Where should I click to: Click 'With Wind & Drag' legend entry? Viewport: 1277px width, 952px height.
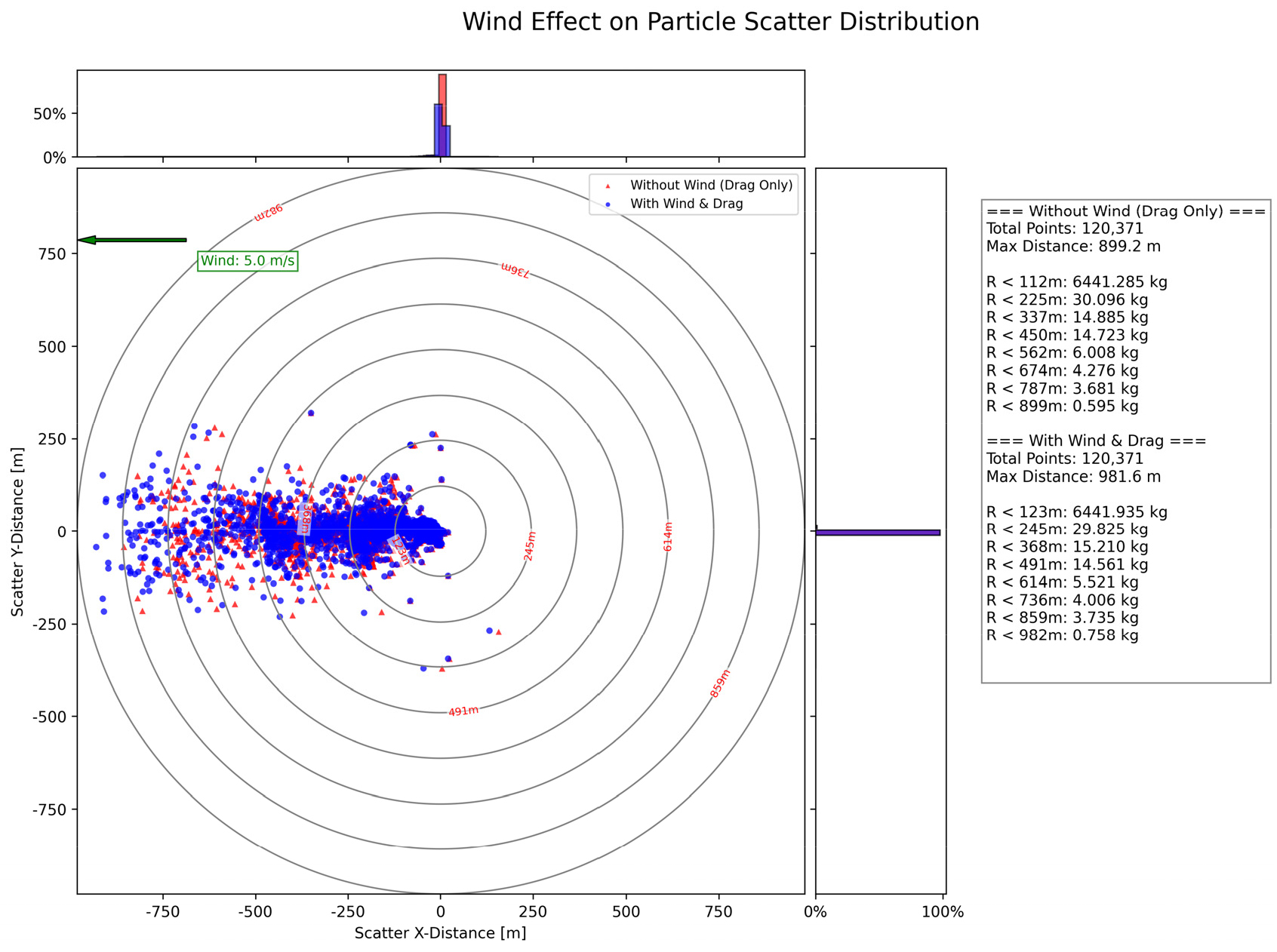[x=687, y=204]
